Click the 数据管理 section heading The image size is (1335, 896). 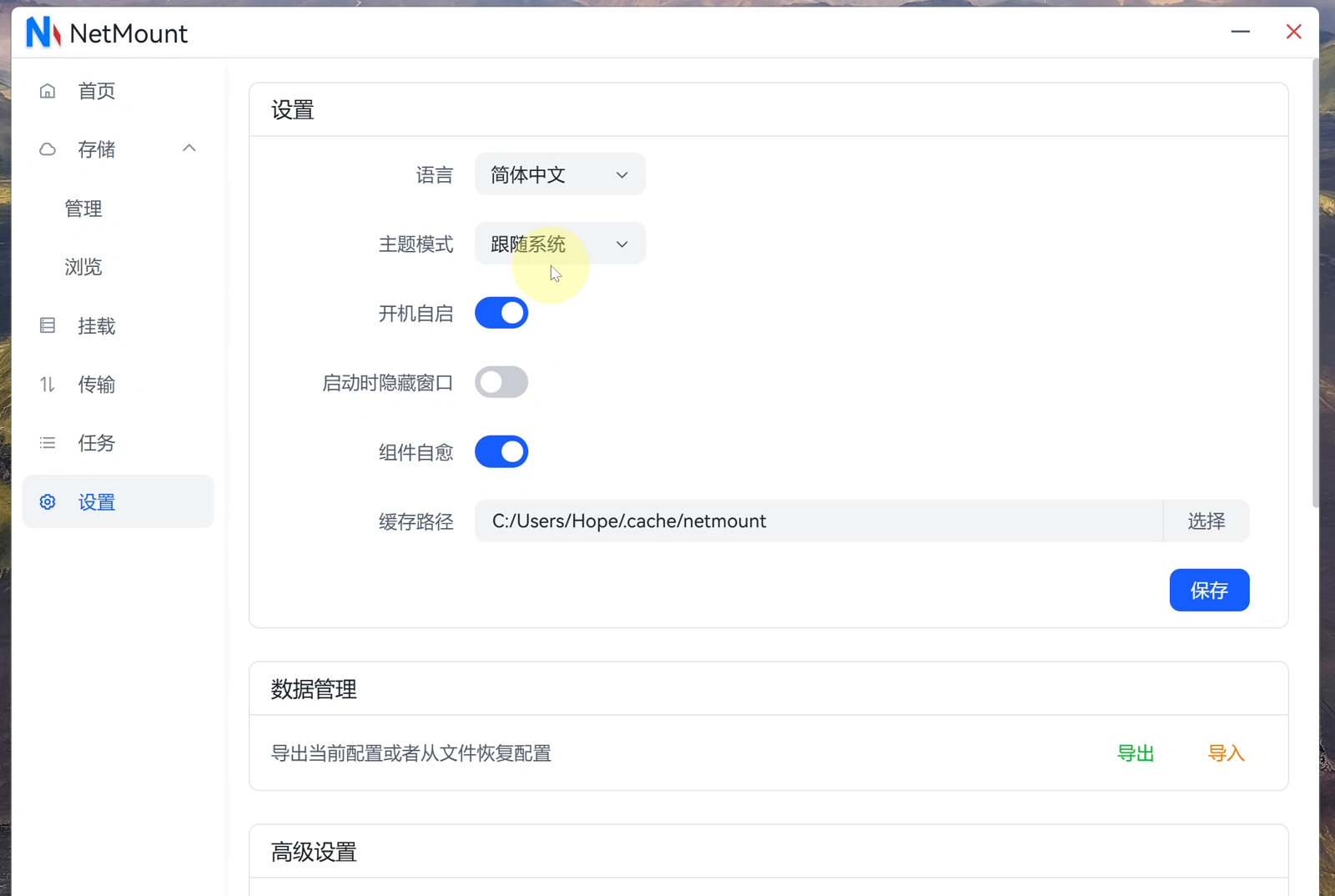[314, 689]
